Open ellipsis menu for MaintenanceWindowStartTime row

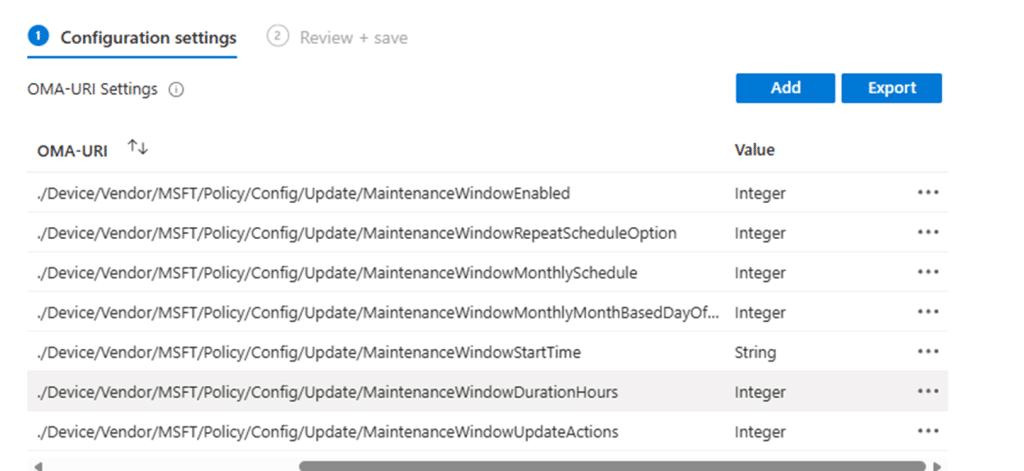tap(927, 352)
